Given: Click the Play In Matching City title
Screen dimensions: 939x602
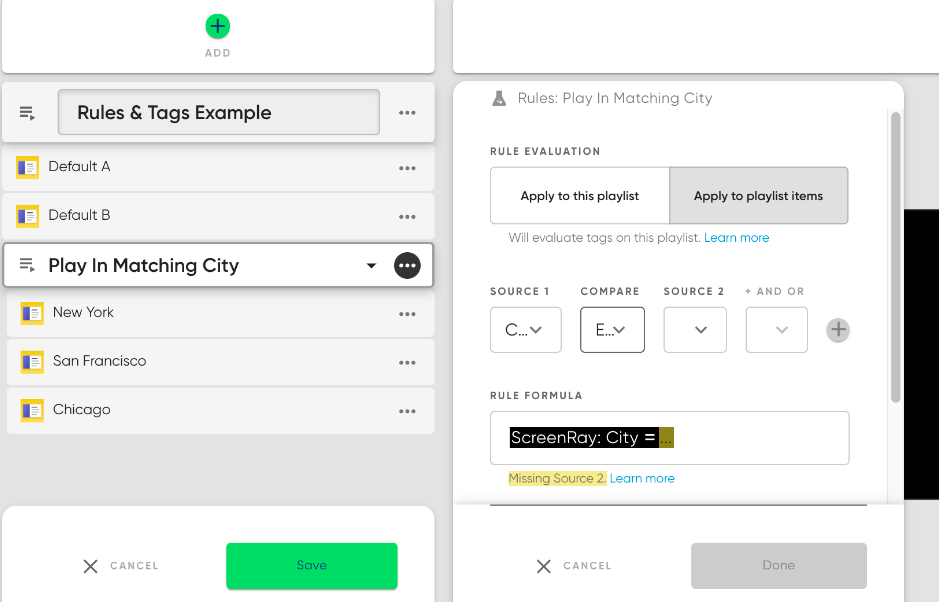Looking at the screenshot, I should pyautogui.click(x=144, y=265).
